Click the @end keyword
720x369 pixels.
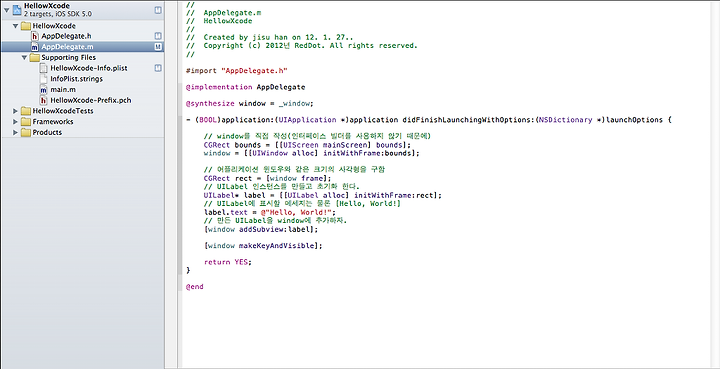tap(194, 286)
